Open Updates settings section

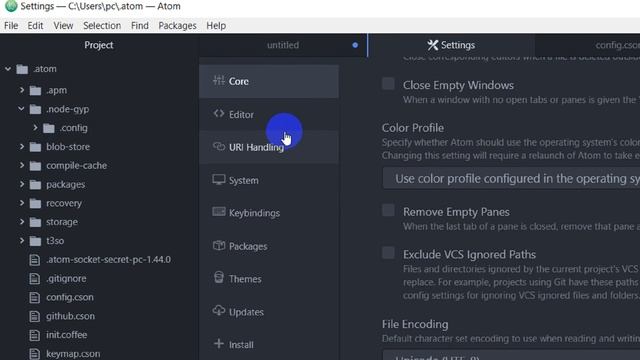pyautogui.click(x=269, y=312)
